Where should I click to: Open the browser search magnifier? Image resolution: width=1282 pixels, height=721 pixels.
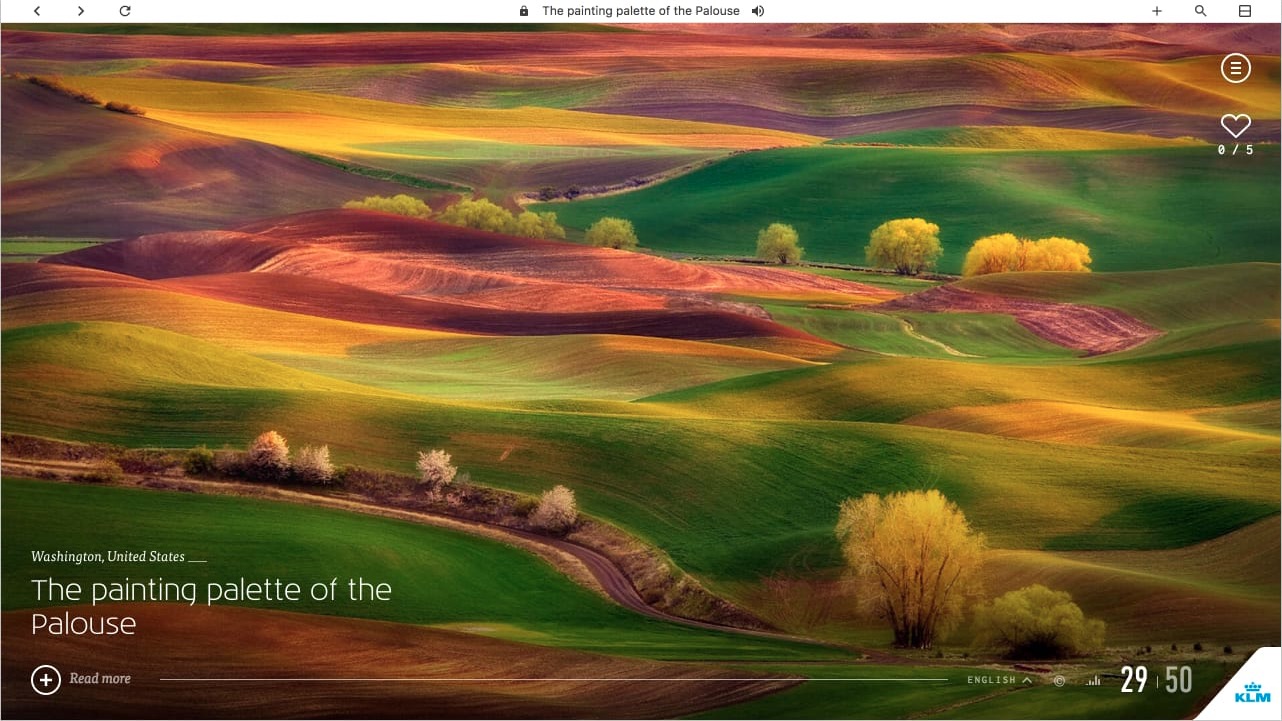(x=1201, y=11)
